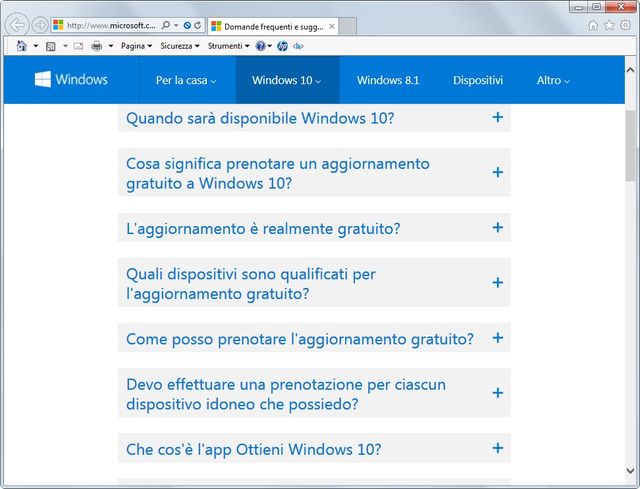Viewport: 640px width, 489px height.
Task: Click the Home page icon in command bar
Action: (x=22, y=46)
